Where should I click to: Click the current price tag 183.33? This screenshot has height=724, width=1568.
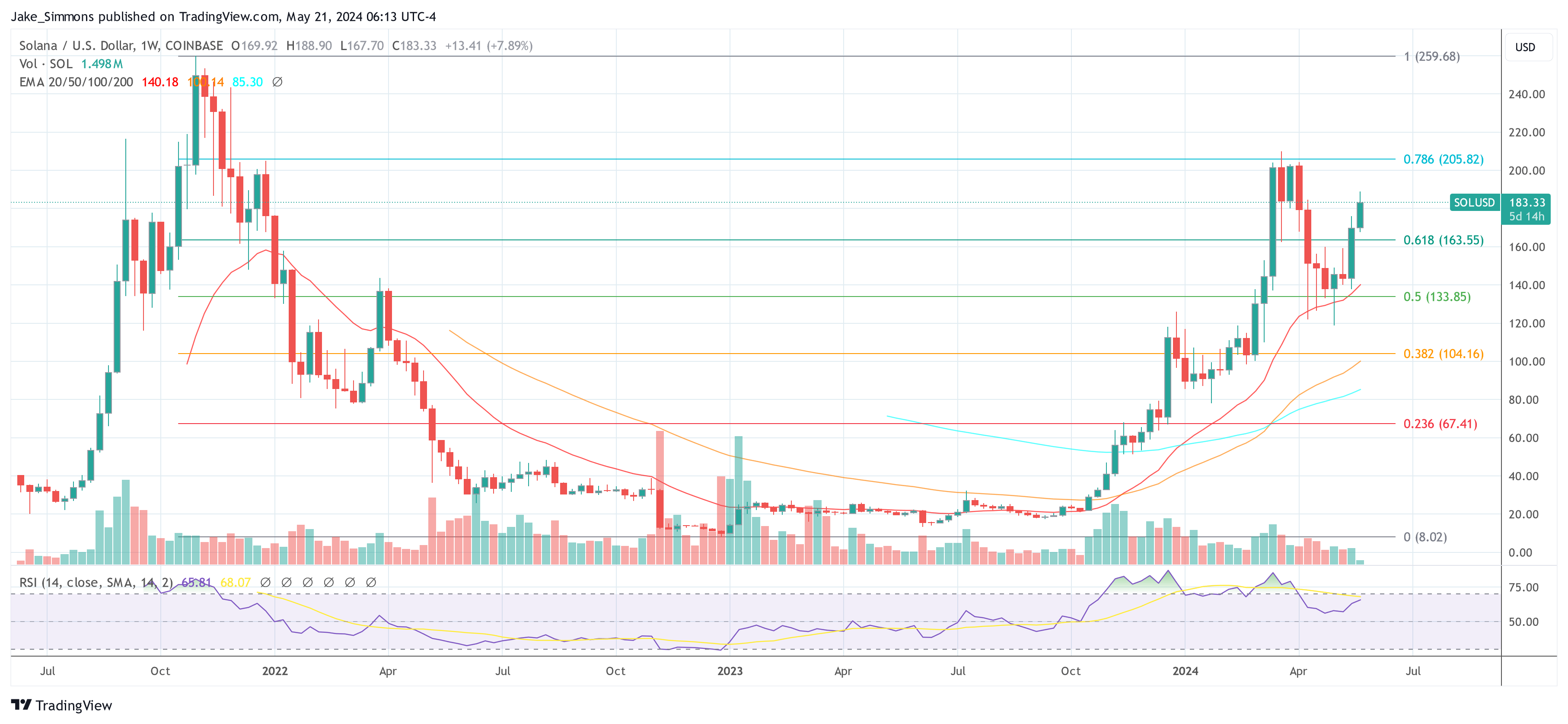[1527, 202]
